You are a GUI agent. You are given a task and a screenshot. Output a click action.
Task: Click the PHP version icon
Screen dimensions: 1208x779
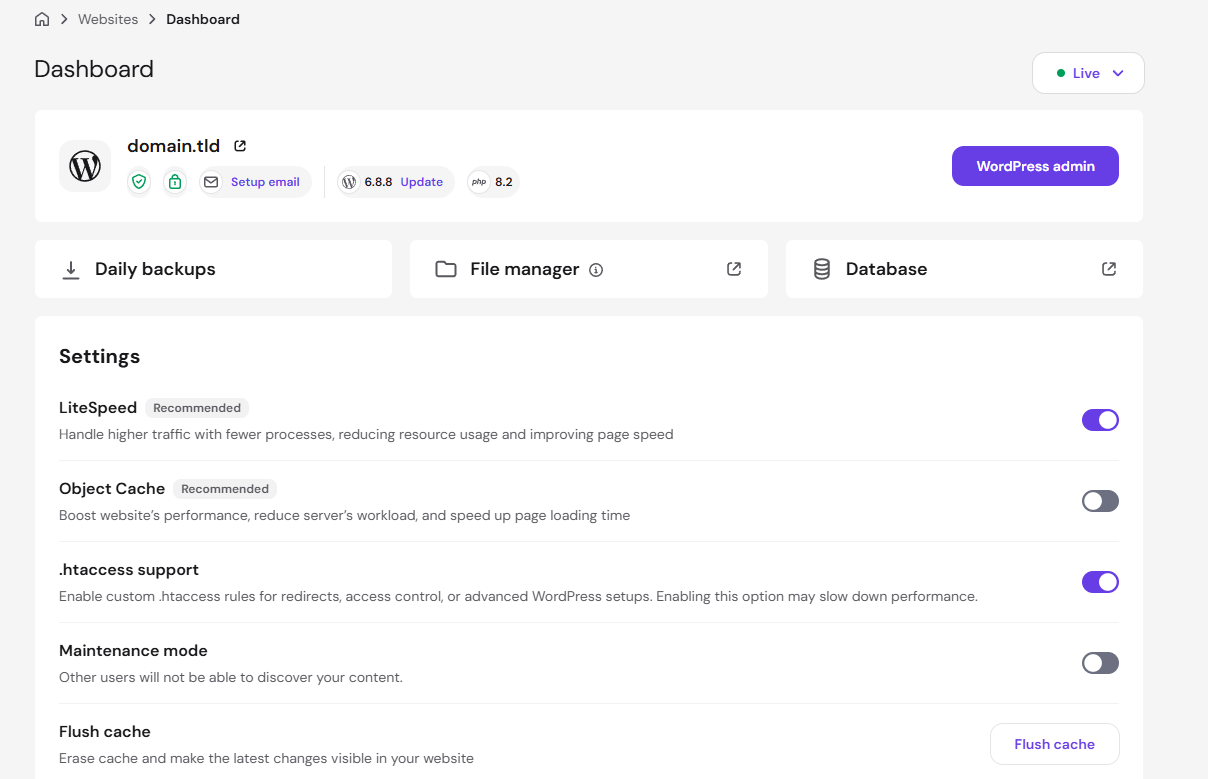click(479, 182)
